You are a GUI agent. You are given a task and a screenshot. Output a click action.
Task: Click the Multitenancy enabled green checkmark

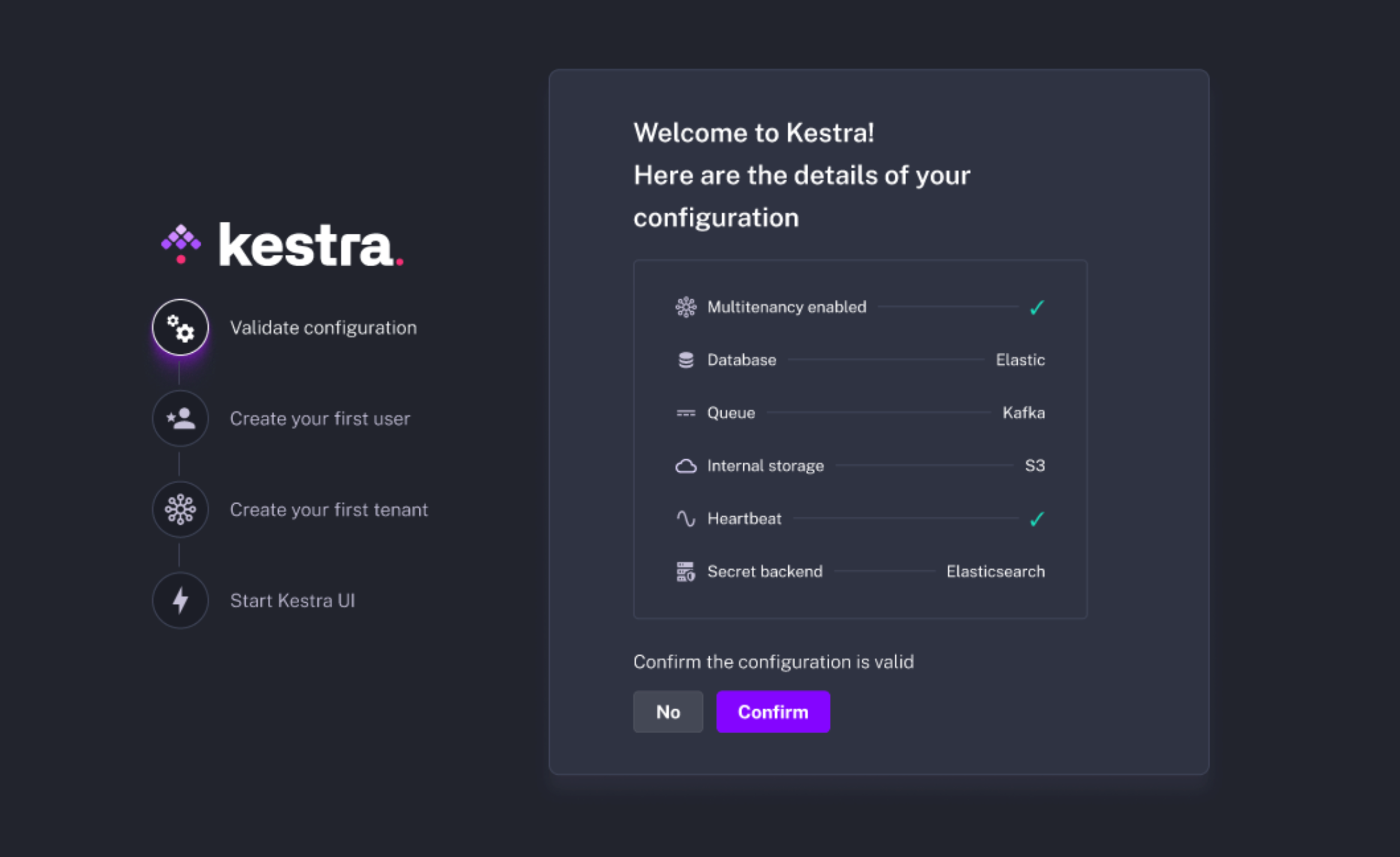pos(1036,308)
